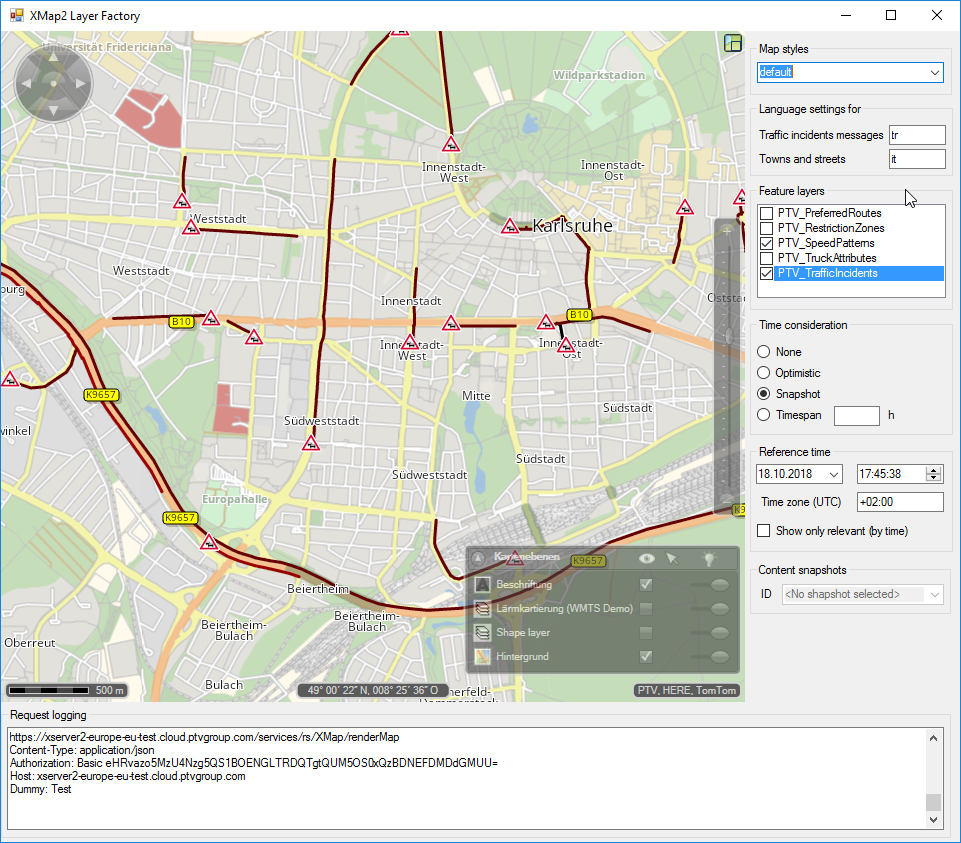
Task: Click Towns and streets language field
Action: point(917,159)
